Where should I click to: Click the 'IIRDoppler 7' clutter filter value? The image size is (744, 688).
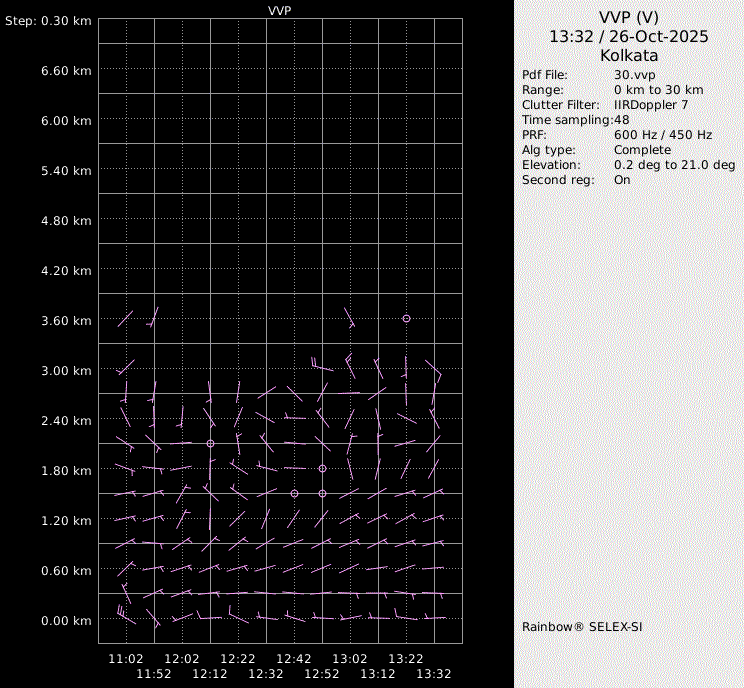click(x=650, y=105)
